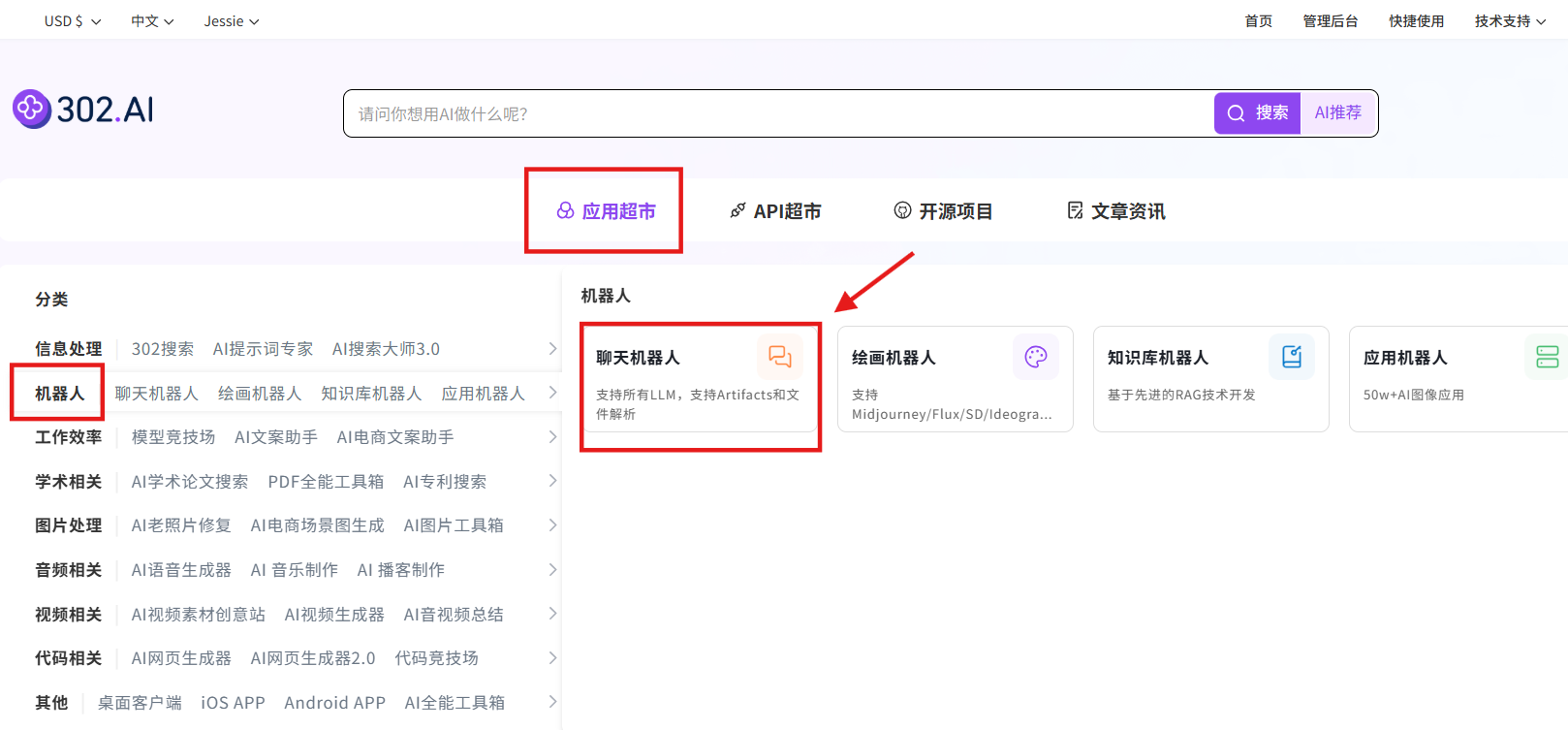Click the 开源项目 GitHub icon

[x=902, y=210]
